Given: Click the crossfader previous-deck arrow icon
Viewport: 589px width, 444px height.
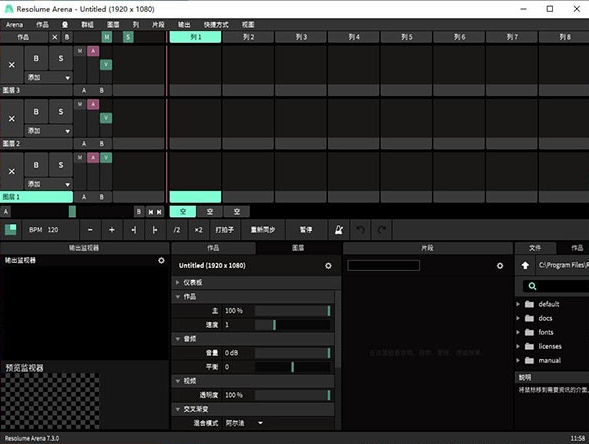Looking at the screenshot, I should tap(150, 212).
